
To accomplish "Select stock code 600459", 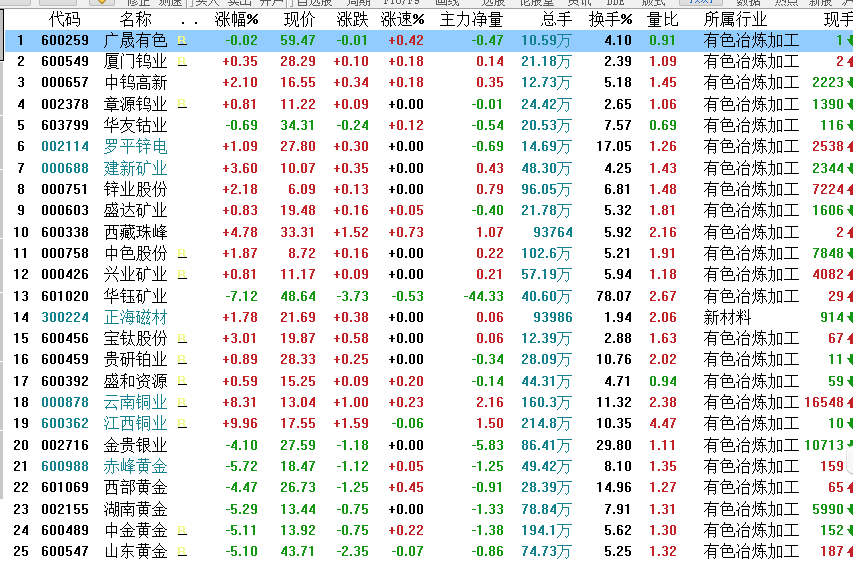I will (65, 360).
